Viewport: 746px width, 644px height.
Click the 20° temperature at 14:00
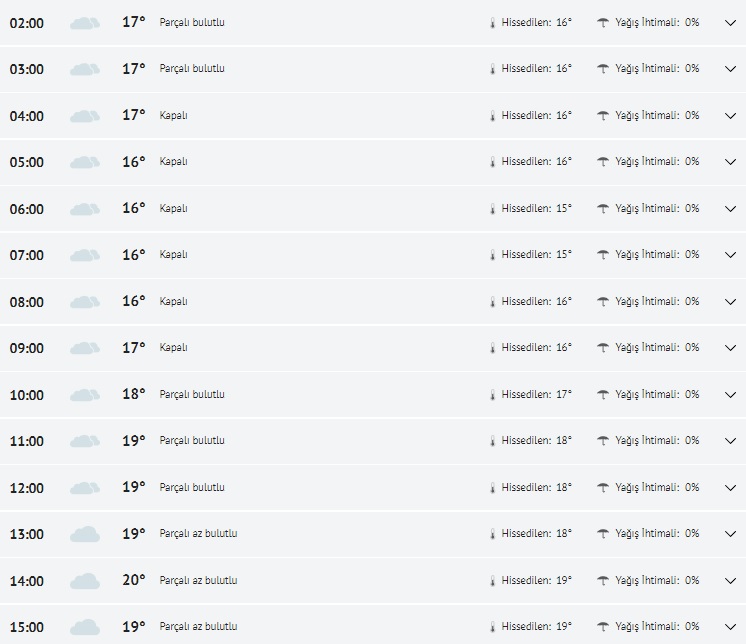[x=134, y=580]
